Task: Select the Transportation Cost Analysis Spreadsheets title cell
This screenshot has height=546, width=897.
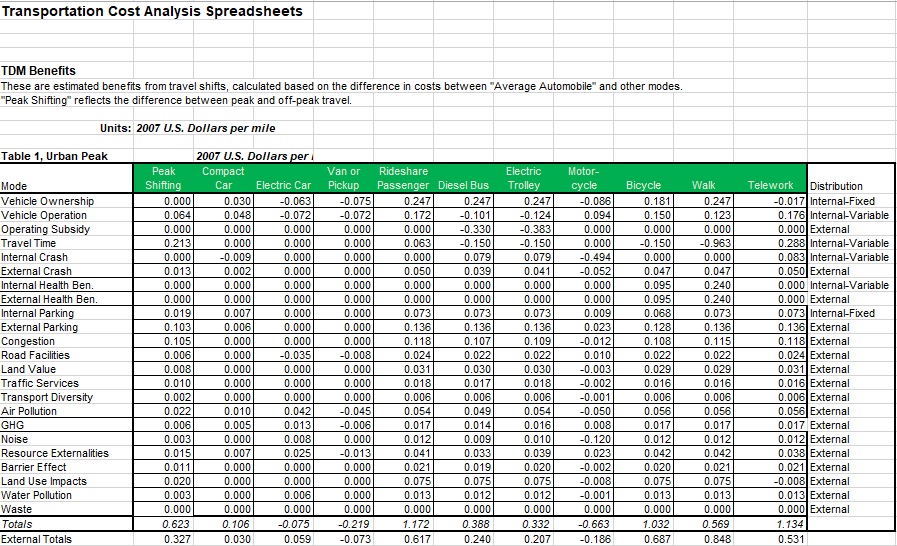Action: click(152, 12)
